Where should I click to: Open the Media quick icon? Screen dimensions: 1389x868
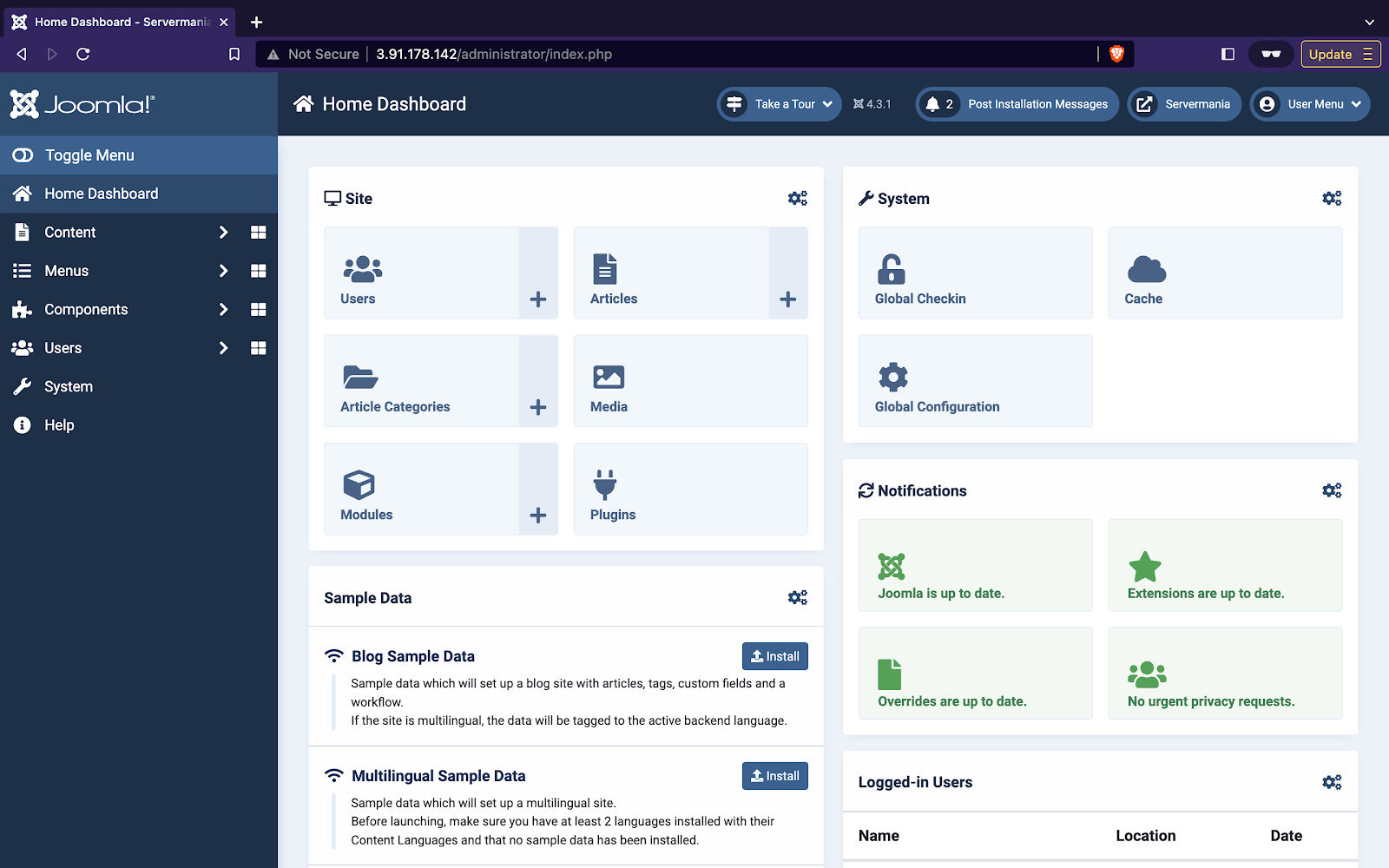(691, 381)
